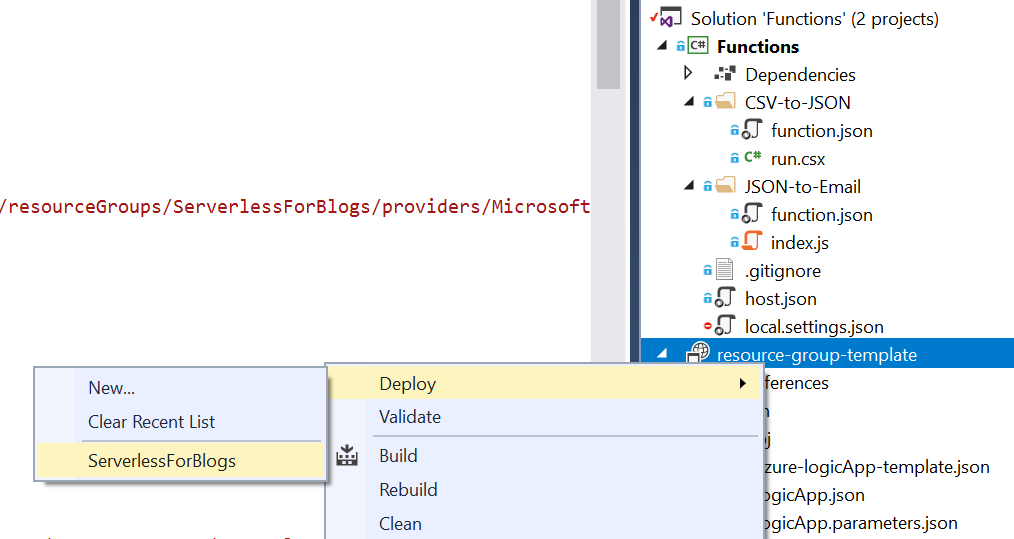This screenshot has width=1014, height=539.
Task: Select Rebuild from the context menu
Action: (x=408, y=490)
